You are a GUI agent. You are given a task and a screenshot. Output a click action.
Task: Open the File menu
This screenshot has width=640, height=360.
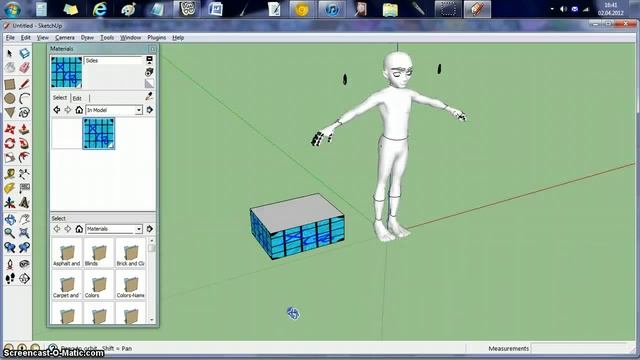tap(10, 38)
